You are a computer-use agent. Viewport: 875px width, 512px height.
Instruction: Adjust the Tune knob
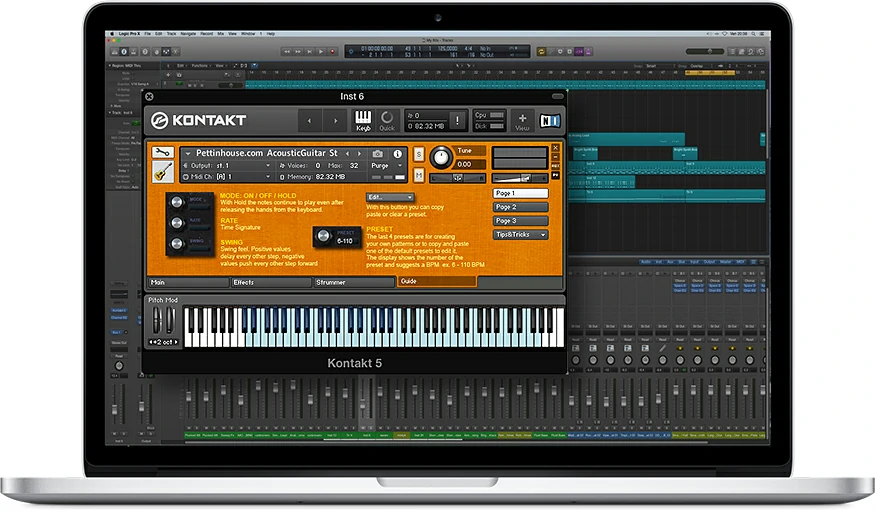440,157
